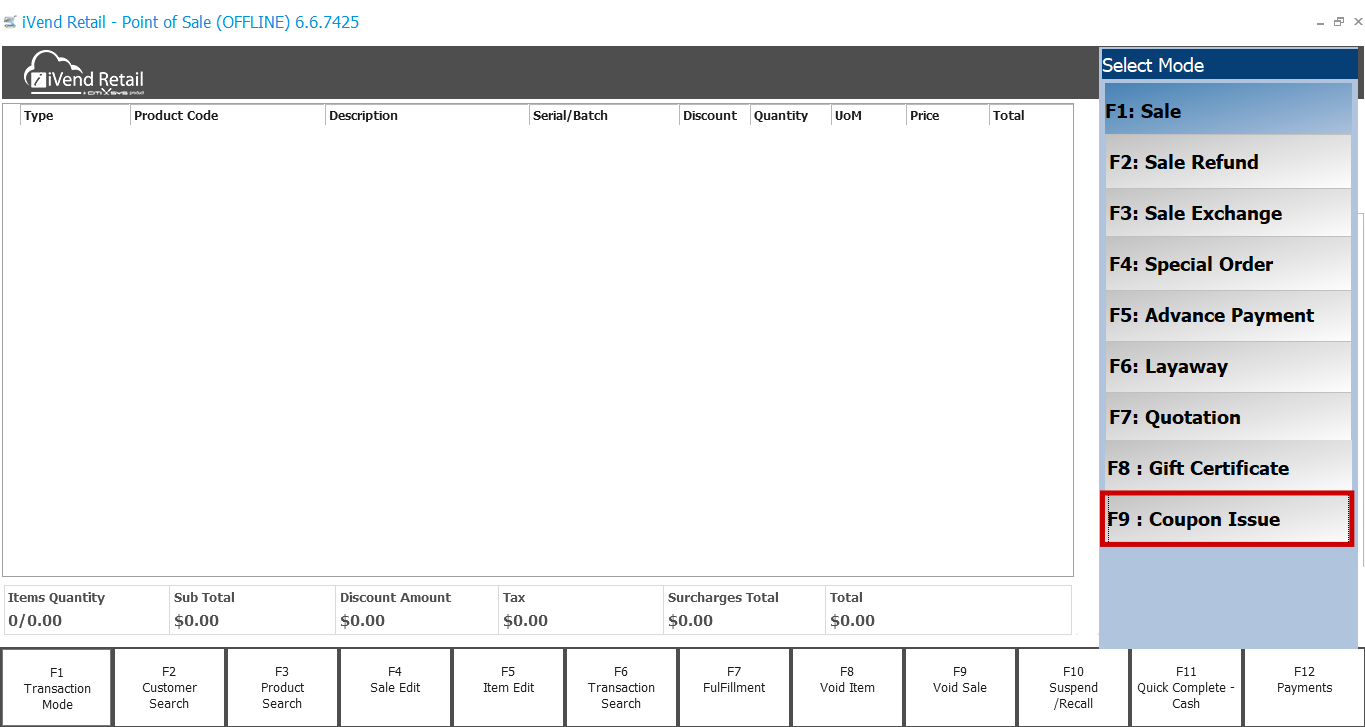Click the Tax $0.00 value
Screen dimensions: 1365x727
click(525, 621)
